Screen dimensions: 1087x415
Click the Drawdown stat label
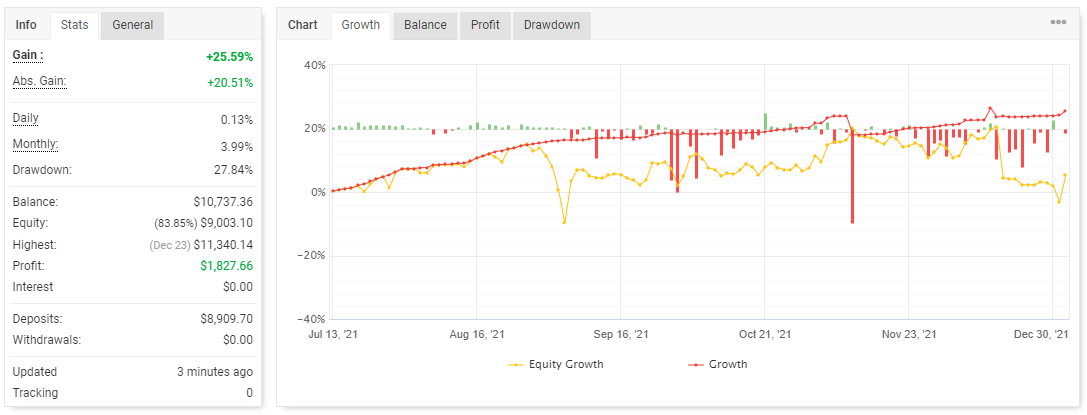click(x=42, y=170)
